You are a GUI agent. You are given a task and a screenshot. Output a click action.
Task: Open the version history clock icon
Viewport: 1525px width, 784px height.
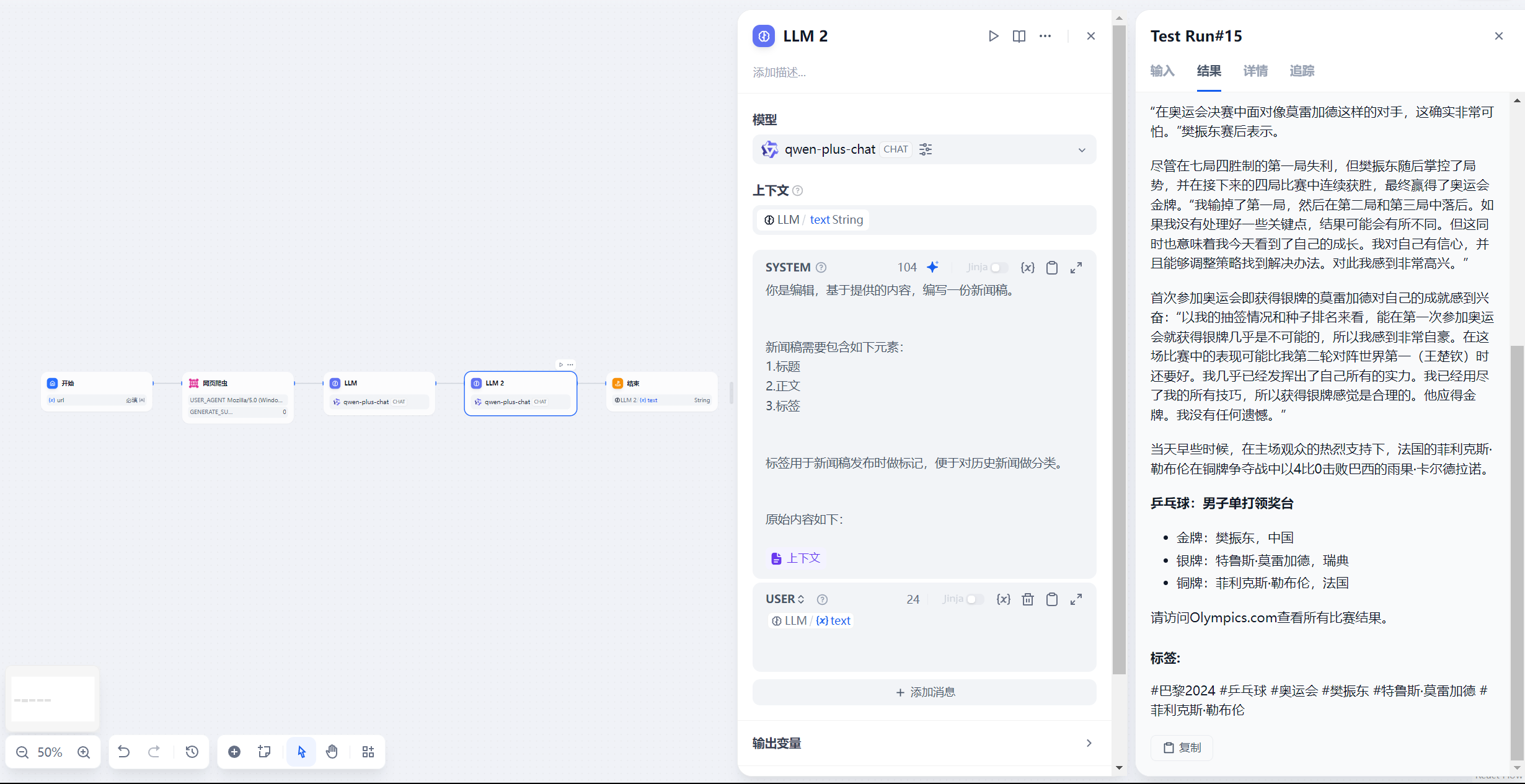[x=192, y=752]
